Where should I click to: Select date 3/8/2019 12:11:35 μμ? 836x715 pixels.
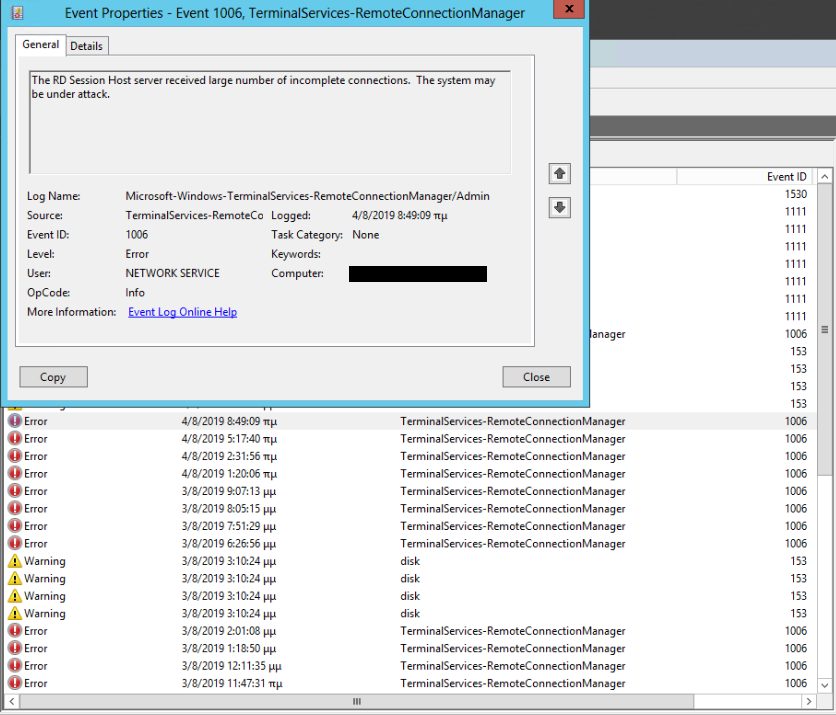231,666
